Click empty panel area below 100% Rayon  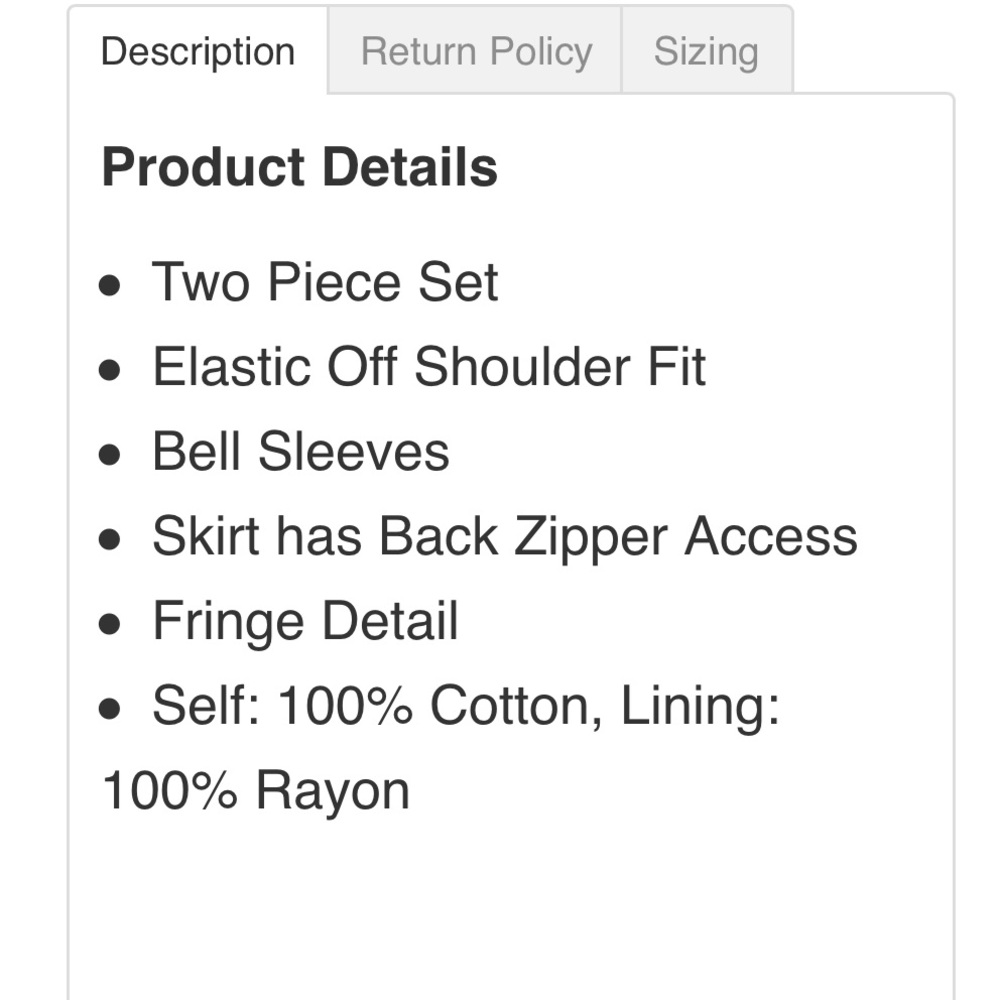click(510, 910)
